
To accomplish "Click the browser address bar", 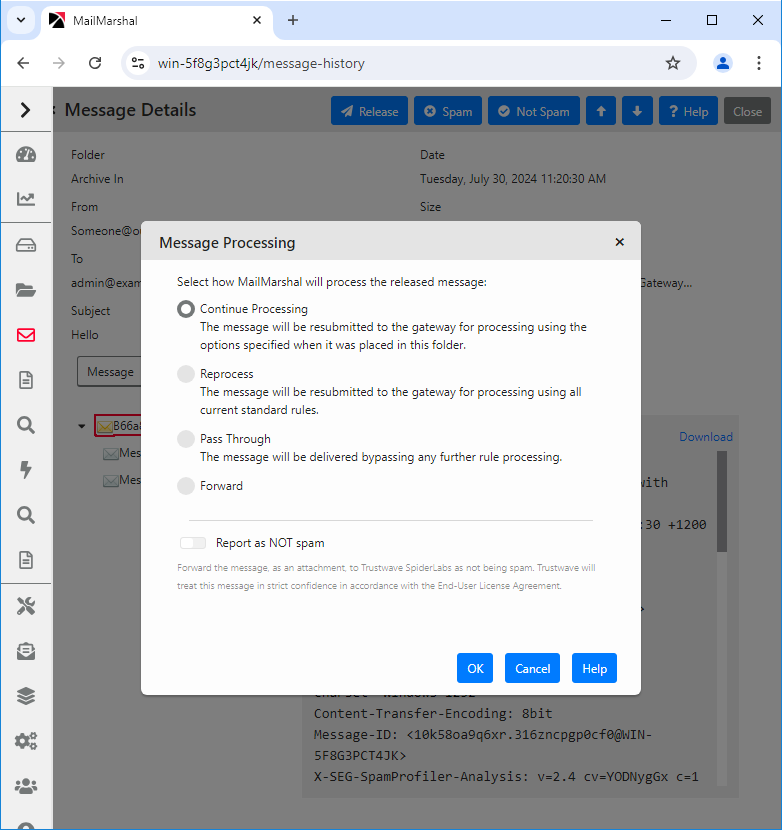I will 407,63.
